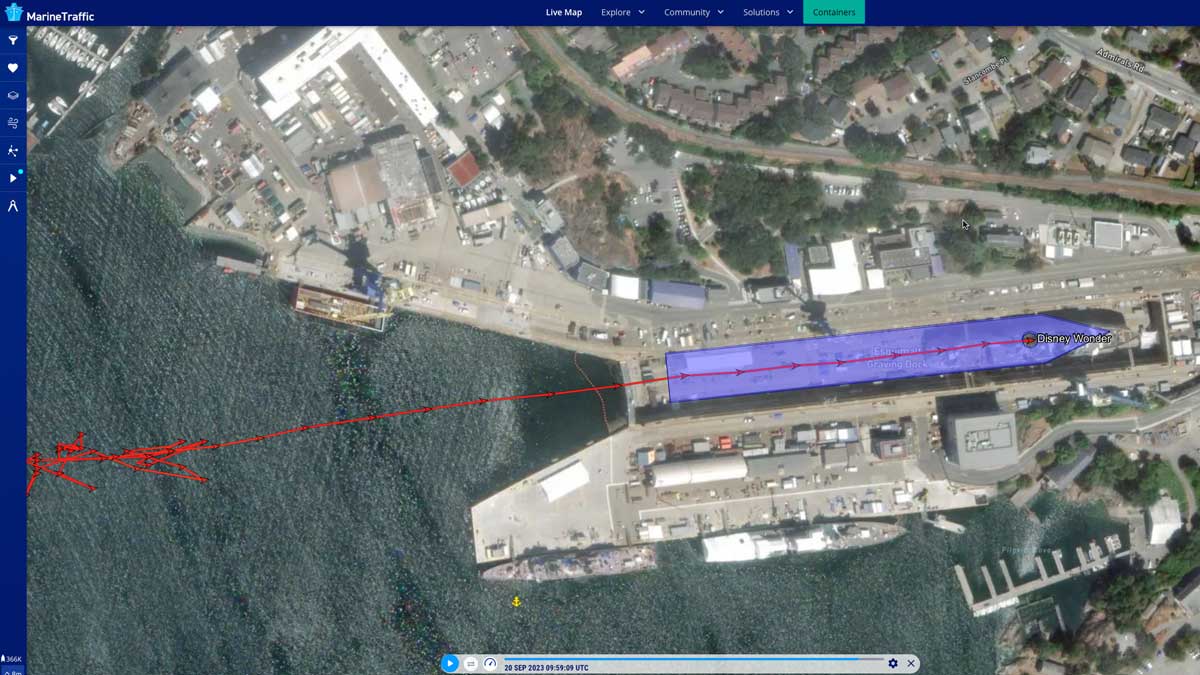1200x675 pixels.
Task: Click the Disney Wonder vessel position marker
Action: (1029, 339)
